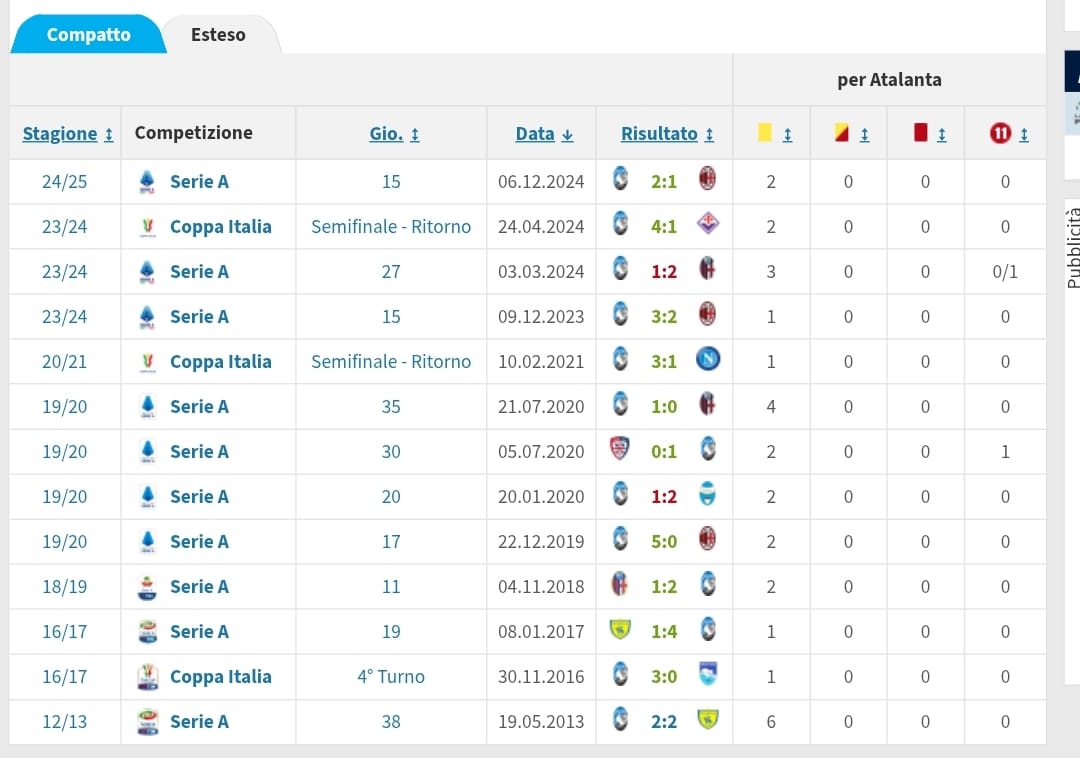This screenshot has height=758, width=1080.
Task: Click the 2:1 result on 06.12.2024
Action: pos(664,181)
